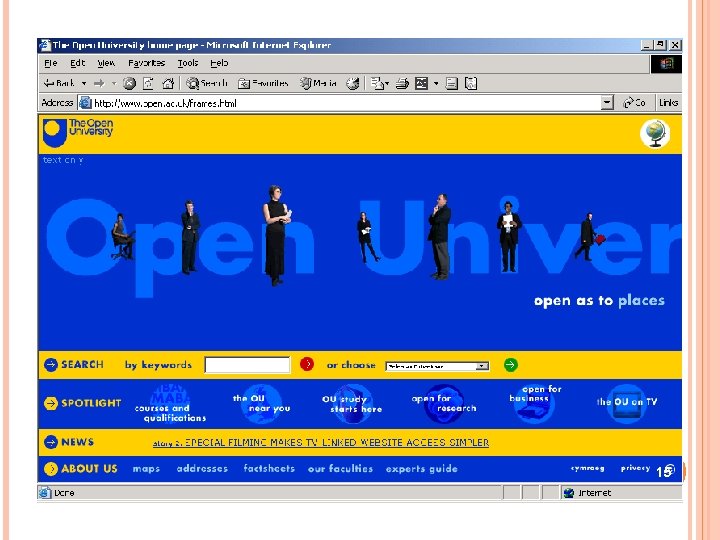Viewport: 720px width, 540px height.
Task: Open the Help menu
Action: [219, 63]
